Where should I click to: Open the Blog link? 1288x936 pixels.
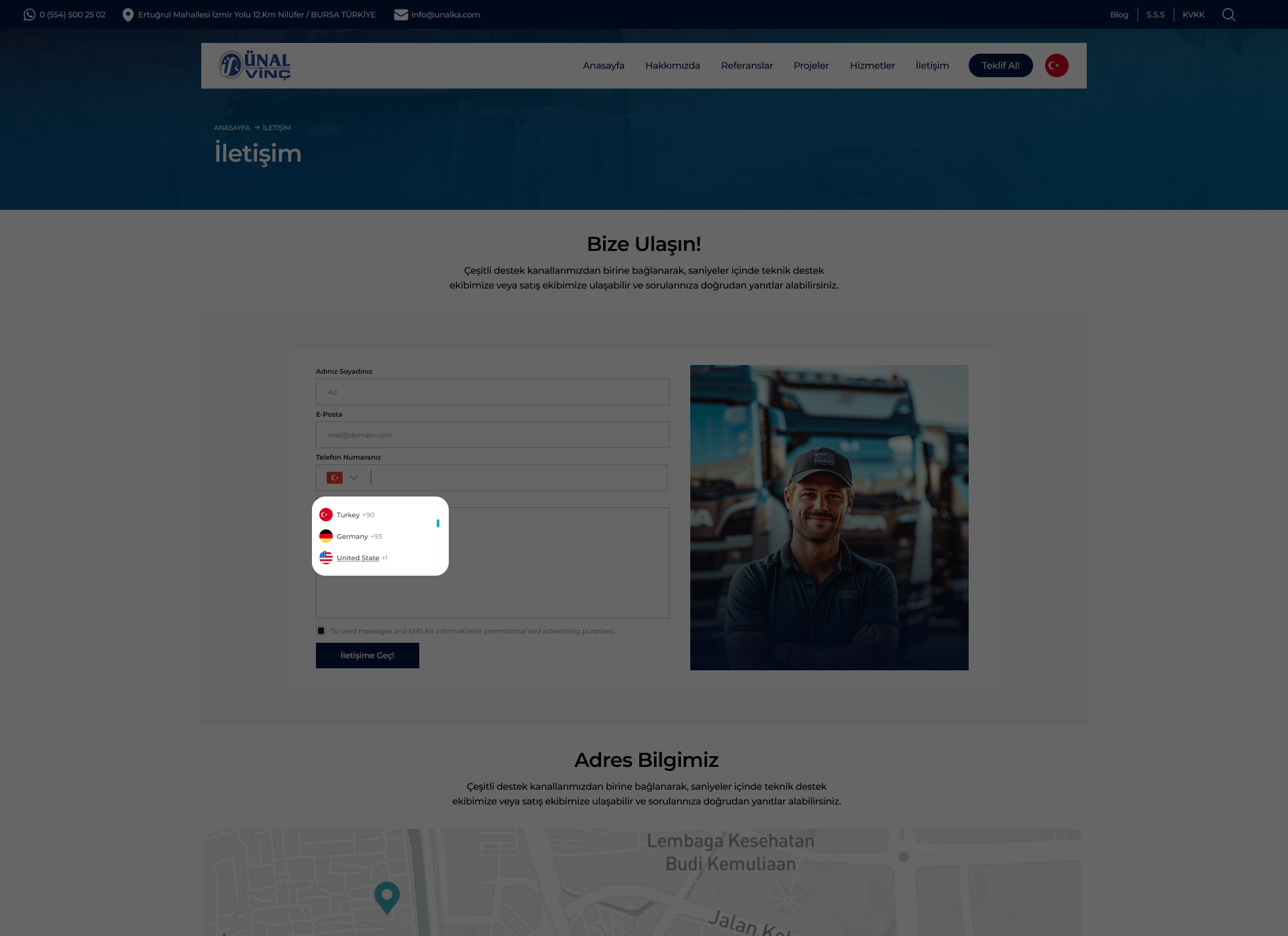[1119, 15]
